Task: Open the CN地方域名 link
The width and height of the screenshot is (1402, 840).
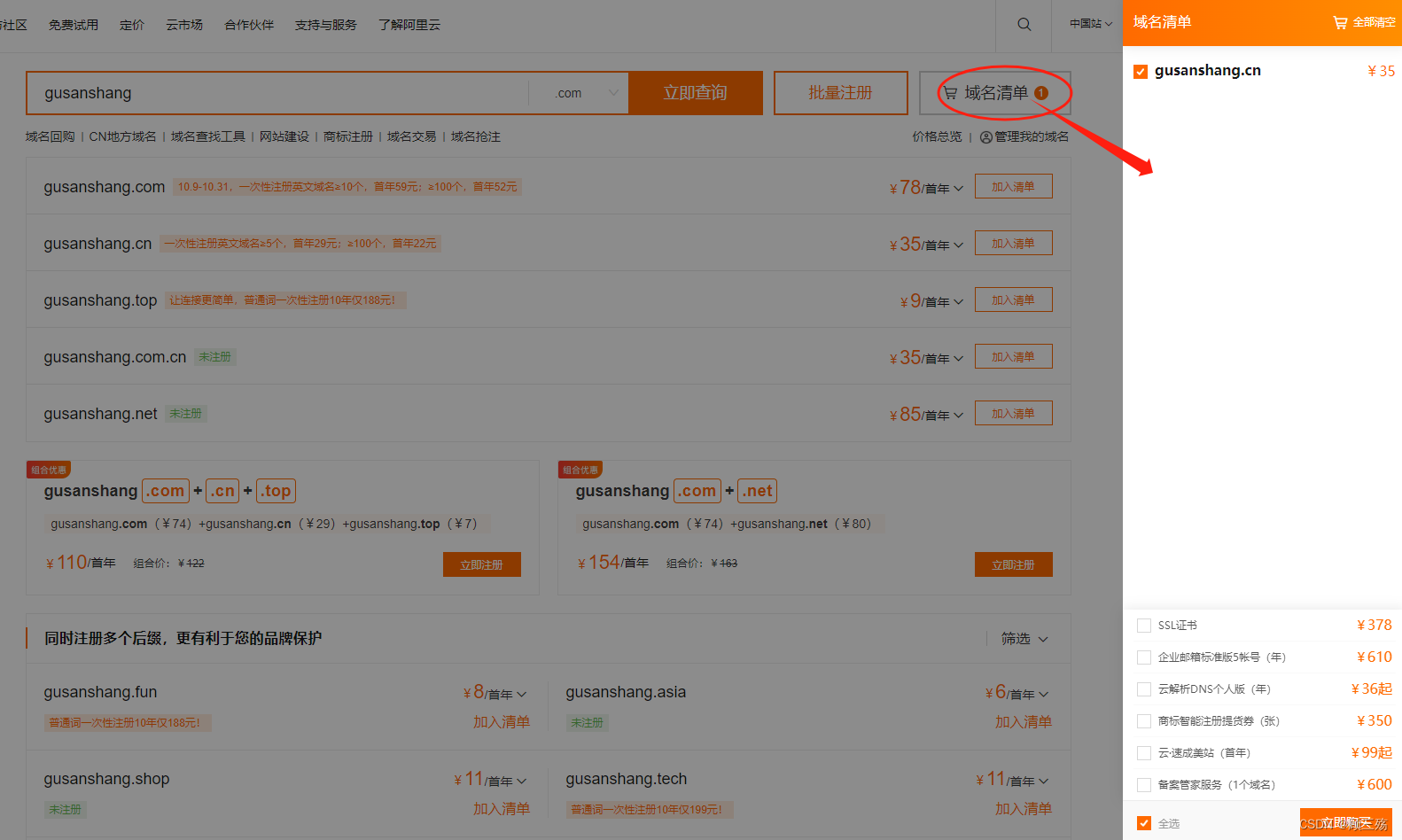Action: pyautogui.click(x=123, y=136)
